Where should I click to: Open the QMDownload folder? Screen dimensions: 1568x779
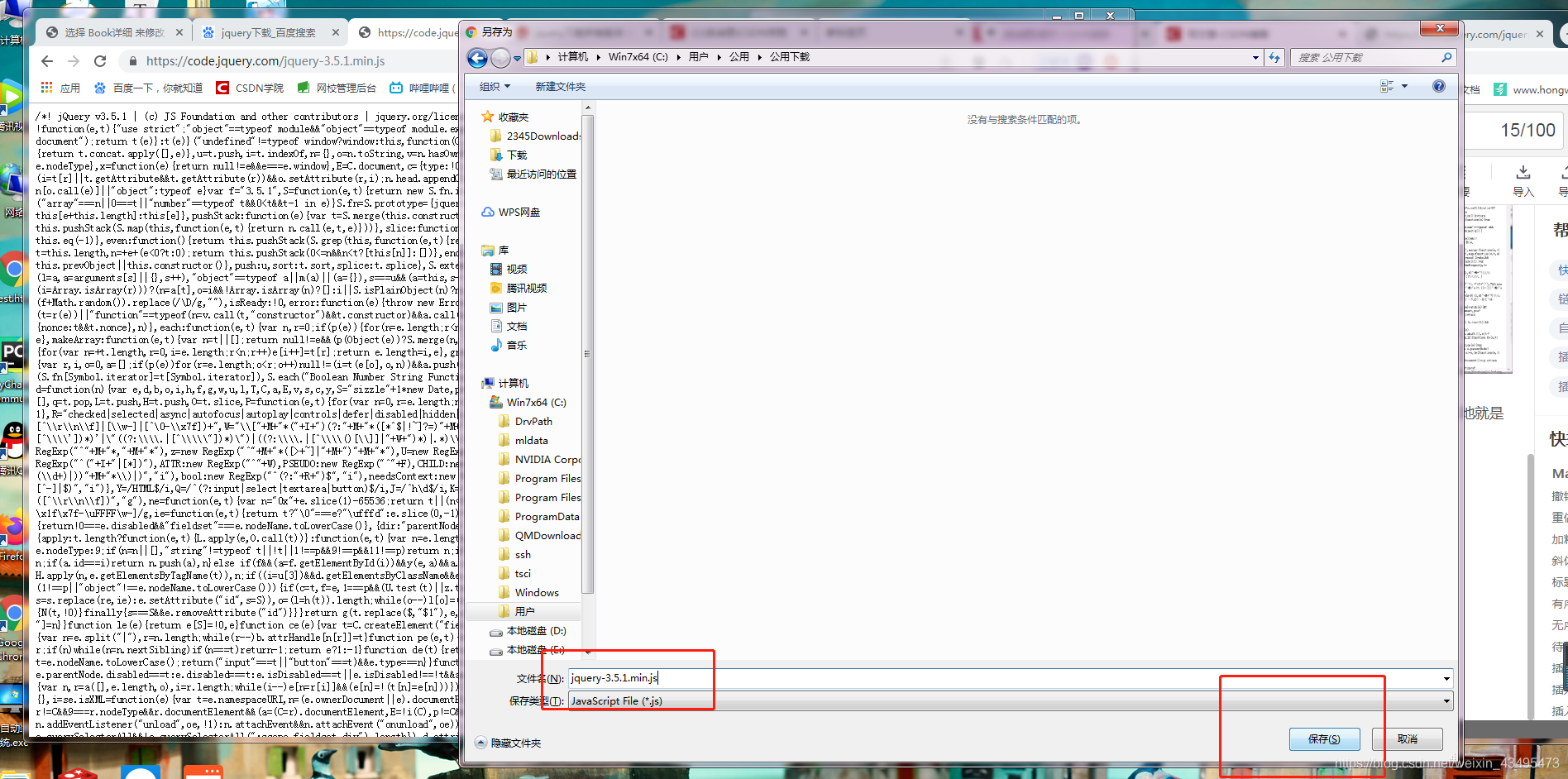tap(547, 536)
